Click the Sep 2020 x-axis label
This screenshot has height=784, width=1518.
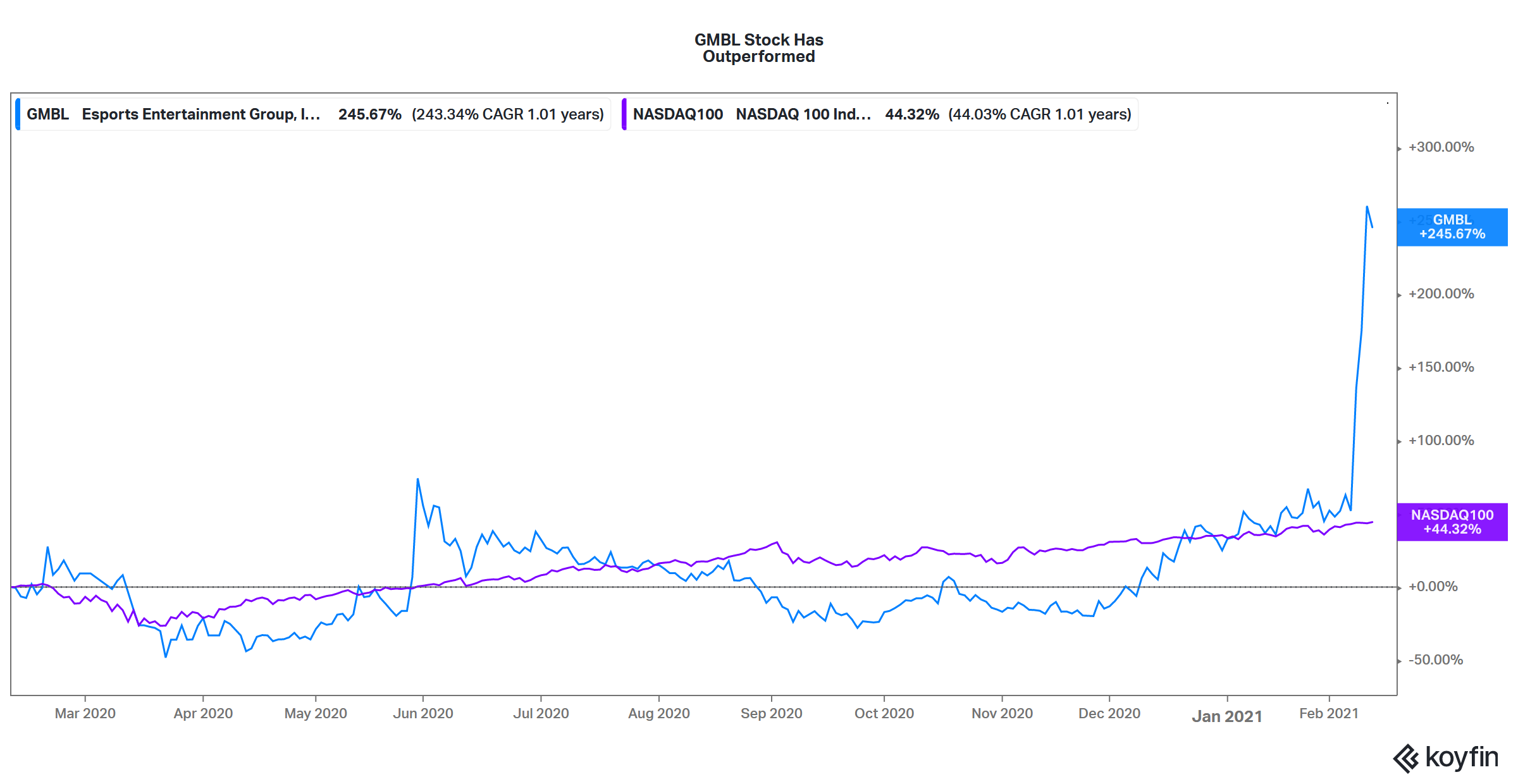(772, 714)
